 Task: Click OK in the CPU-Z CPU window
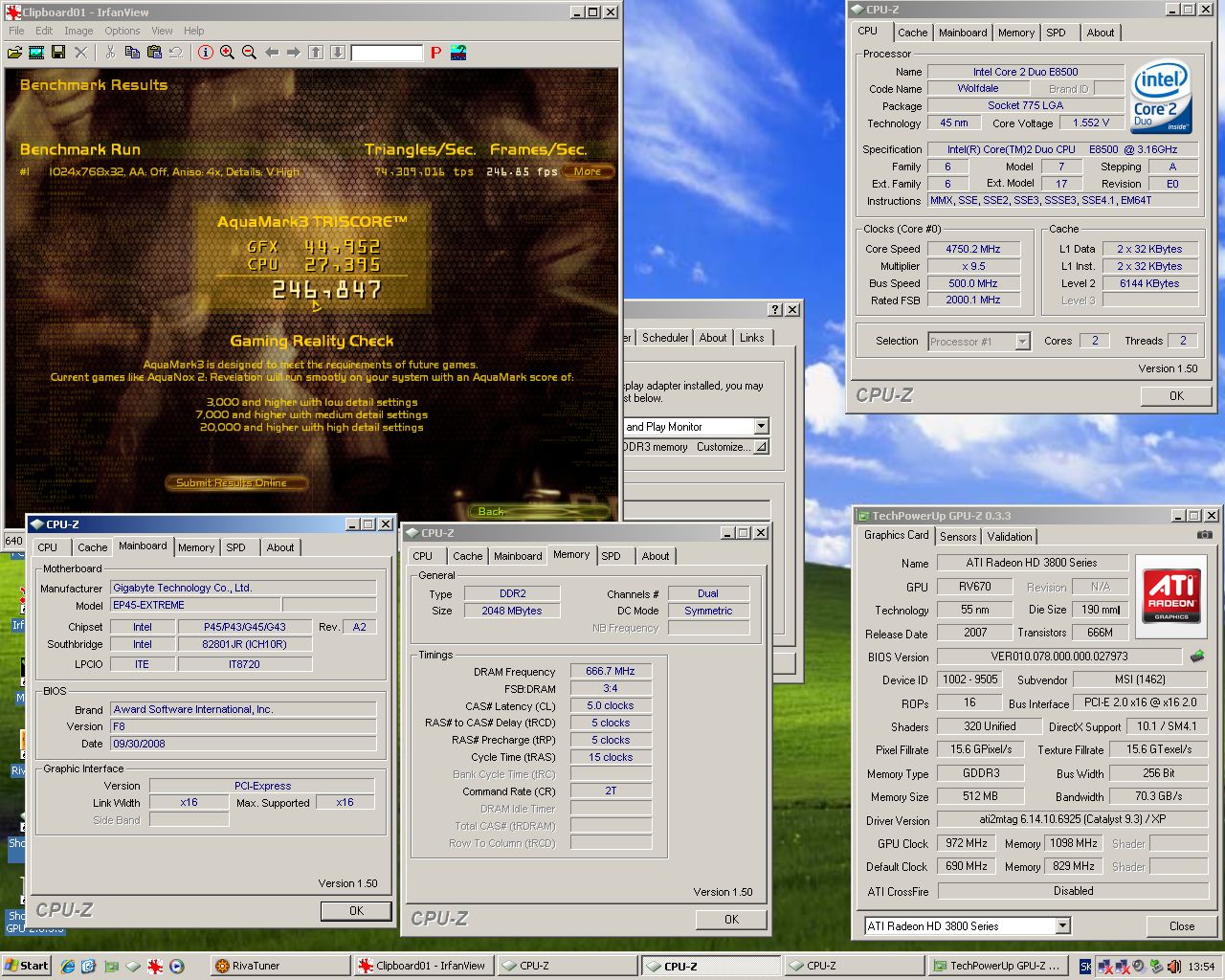coord(1176,395)
